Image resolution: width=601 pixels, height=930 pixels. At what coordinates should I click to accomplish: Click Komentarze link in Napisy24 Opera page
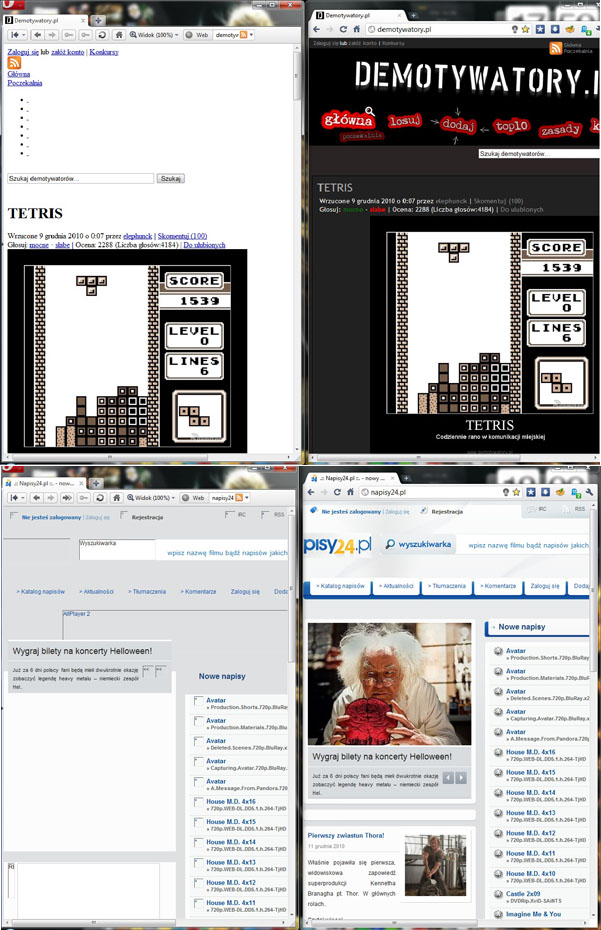tap(198, 591)
